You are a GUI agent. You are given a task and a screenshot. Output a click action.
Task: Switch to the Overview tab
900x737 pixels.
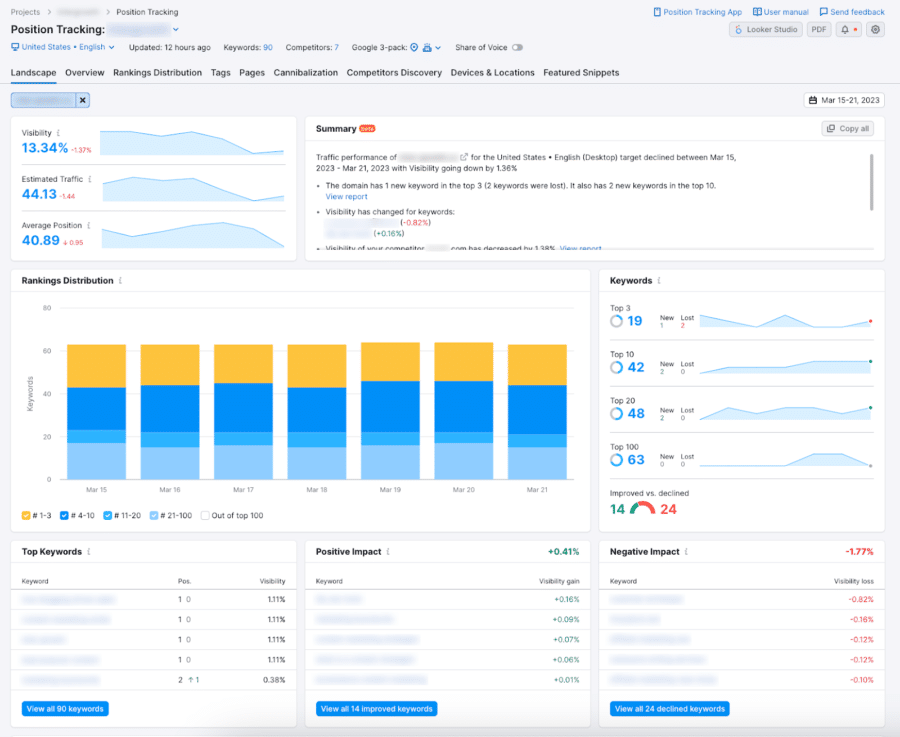[x=84, y=73]
